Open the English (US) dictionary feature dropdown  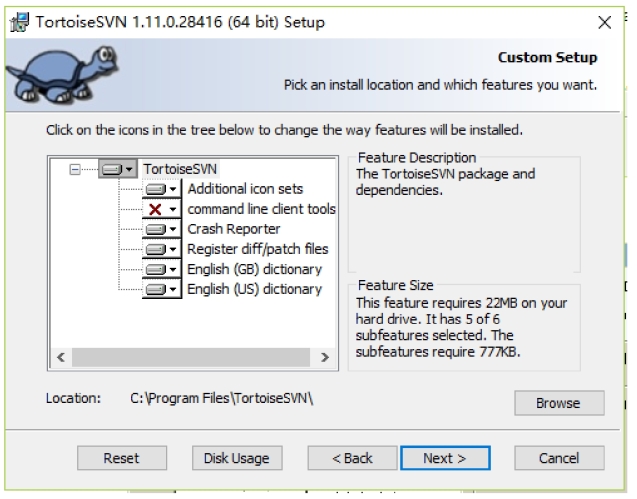[x=161, y=289]
